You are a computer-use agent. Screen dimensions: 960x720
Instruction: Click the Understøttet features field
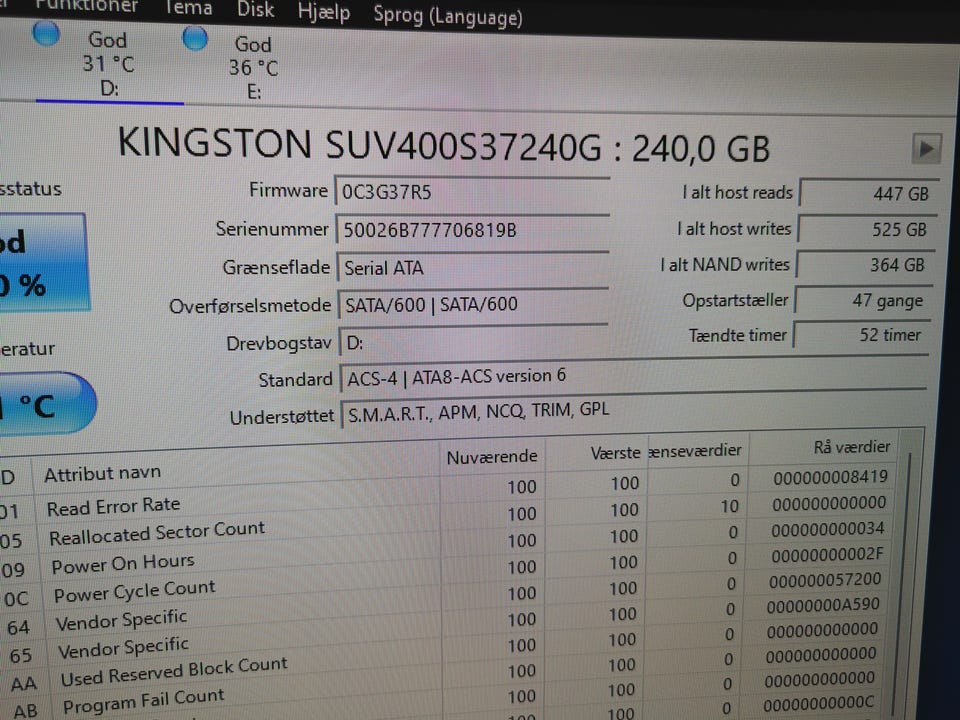[634, 410]
